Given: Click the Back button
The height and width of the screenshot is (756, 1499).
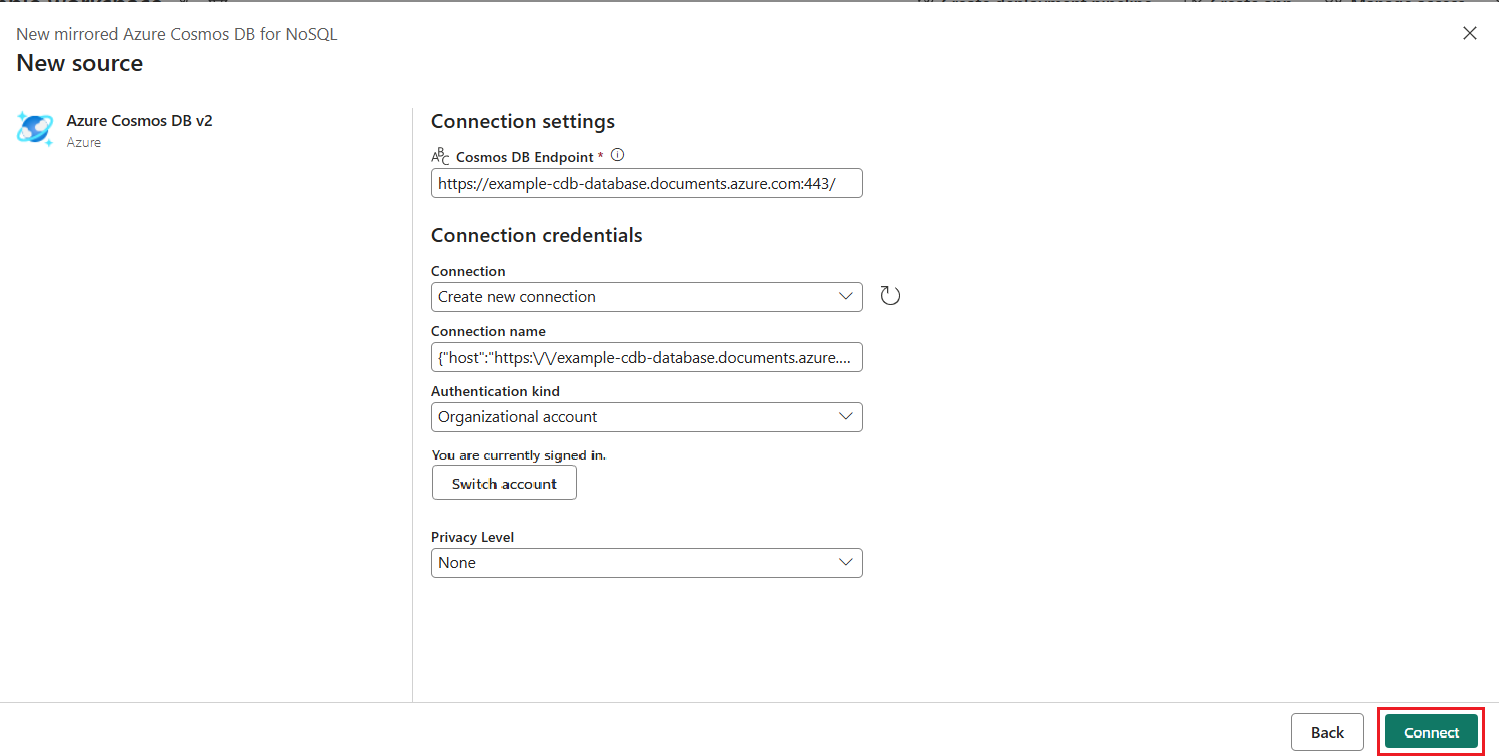Looking at the screenshot, I should pyautogui.click(x=1326, y=731).
